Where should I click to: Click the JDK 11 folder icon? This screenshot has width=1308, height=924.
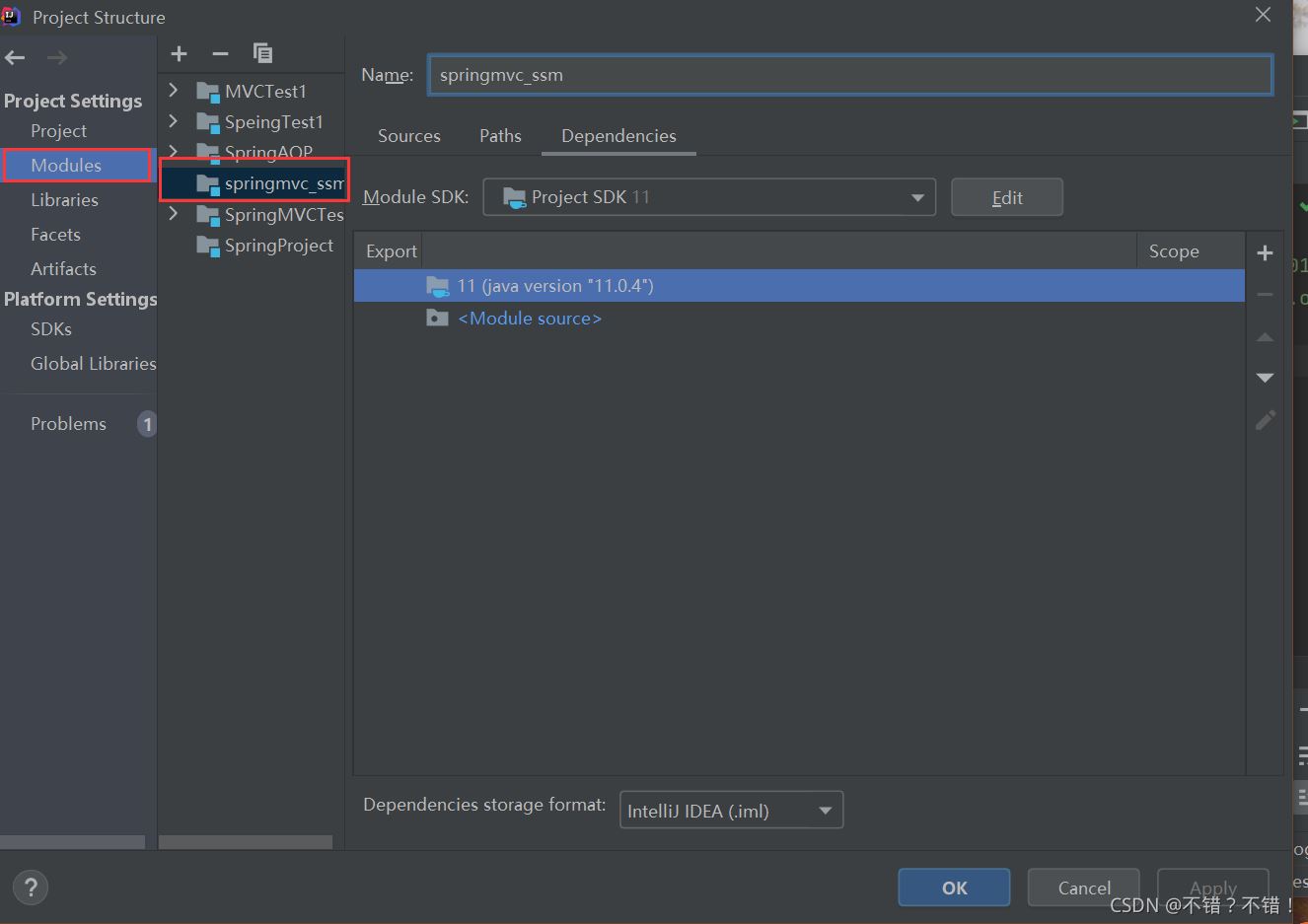(x=437, y=286)
